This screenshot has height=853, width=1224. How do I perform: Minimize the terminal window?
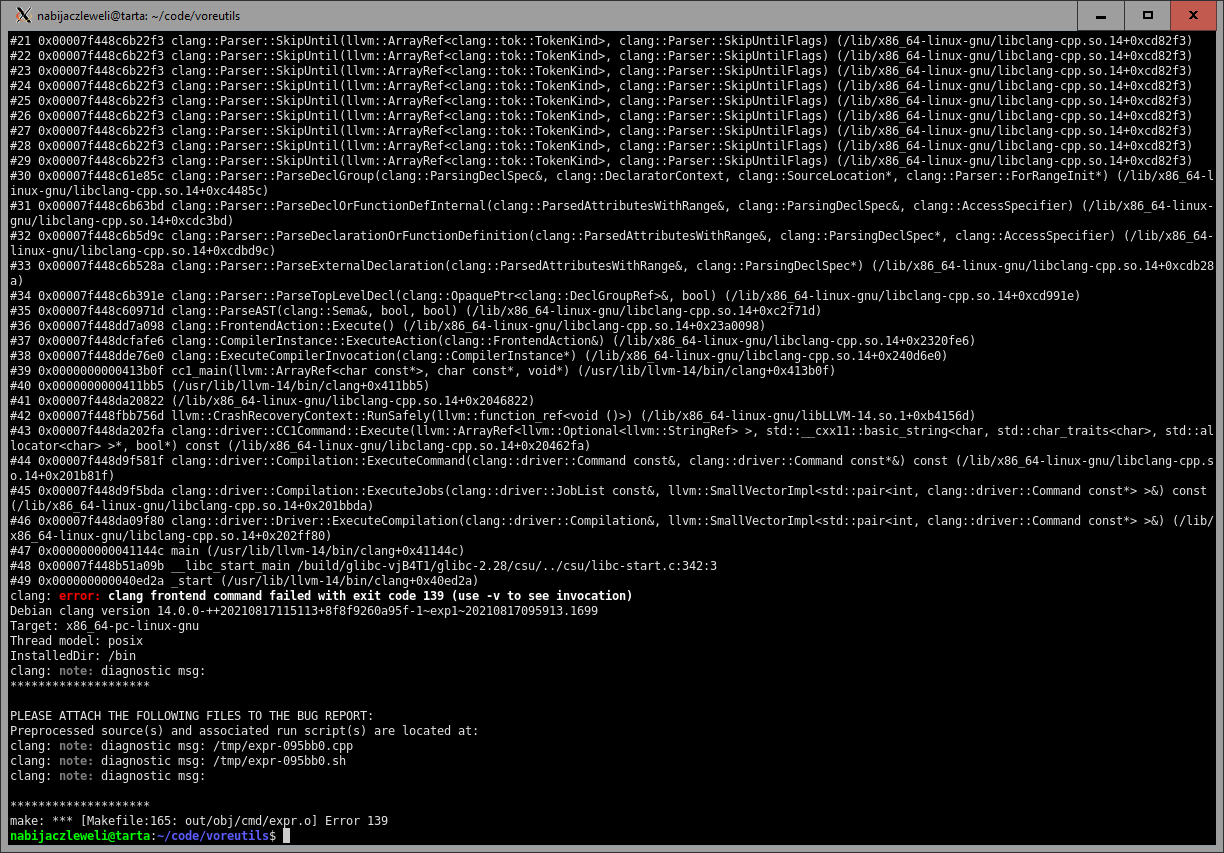tap(1102, 15)
